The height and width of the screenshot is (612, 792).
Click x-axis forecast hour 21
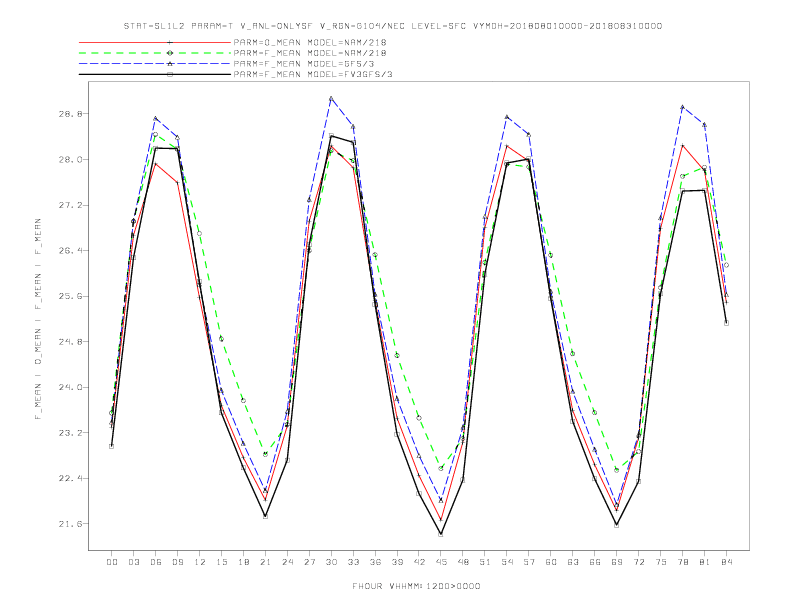(265, 562)
